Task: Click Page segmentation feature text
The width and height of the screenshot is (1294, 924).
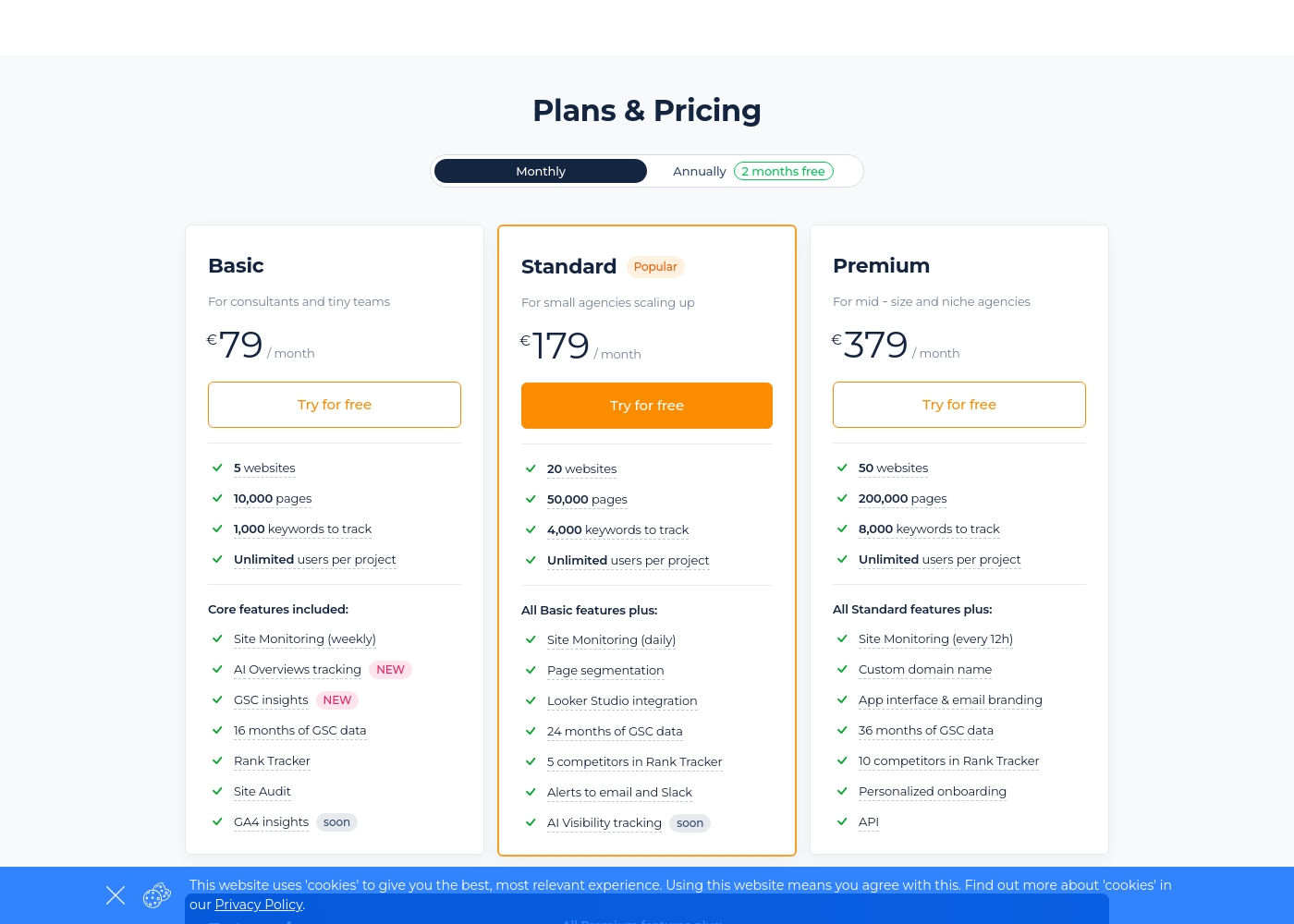Action: [605, 671]
